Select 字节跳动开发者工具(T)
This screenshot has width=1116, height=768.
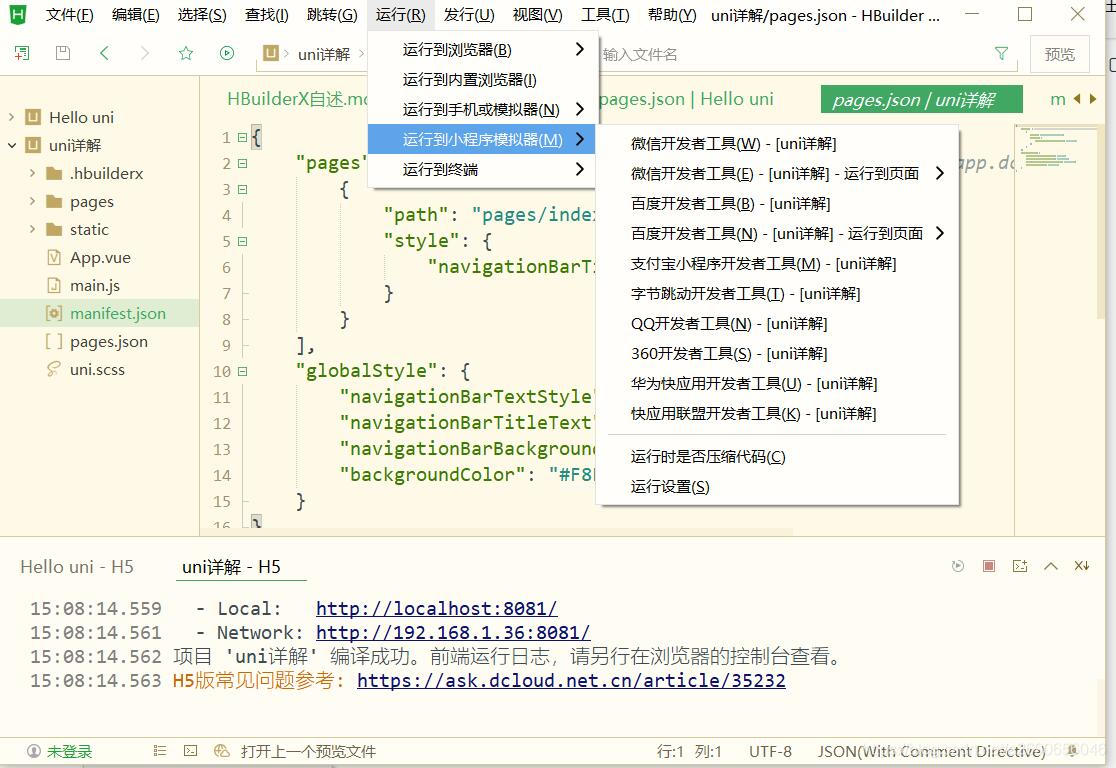click(778, 294)
